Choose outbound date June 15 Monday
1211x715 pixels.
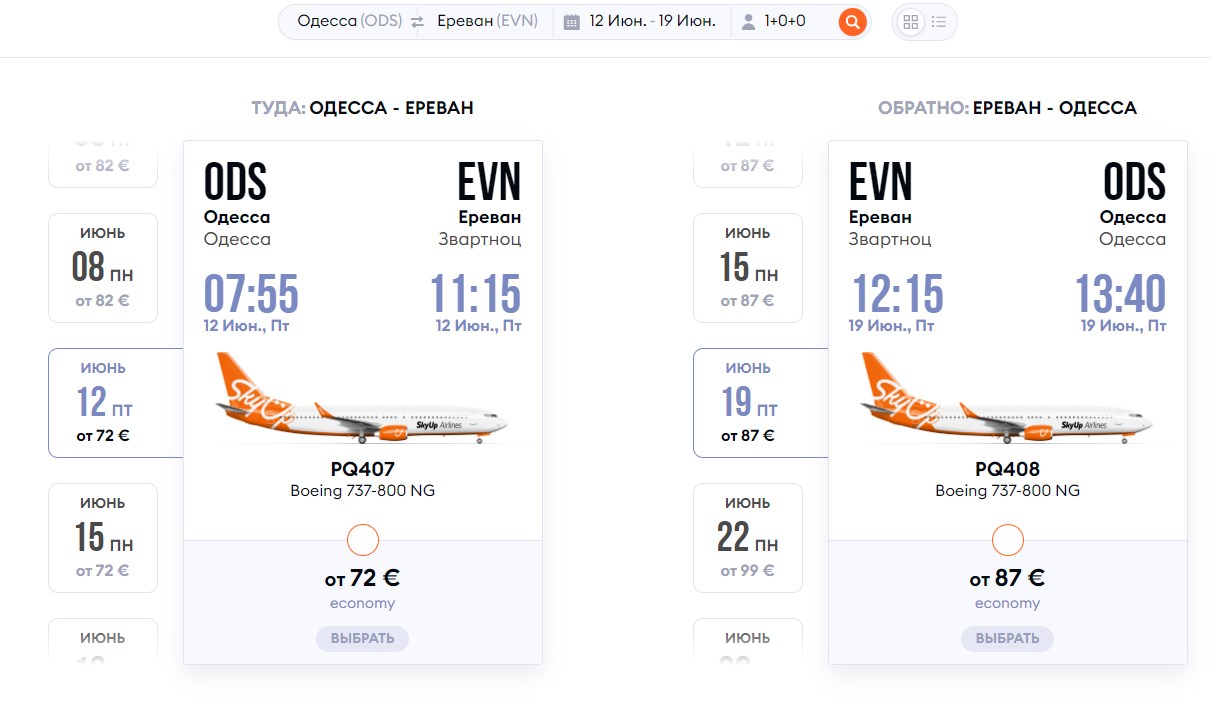pyautogui.click(x=103, y=538)
